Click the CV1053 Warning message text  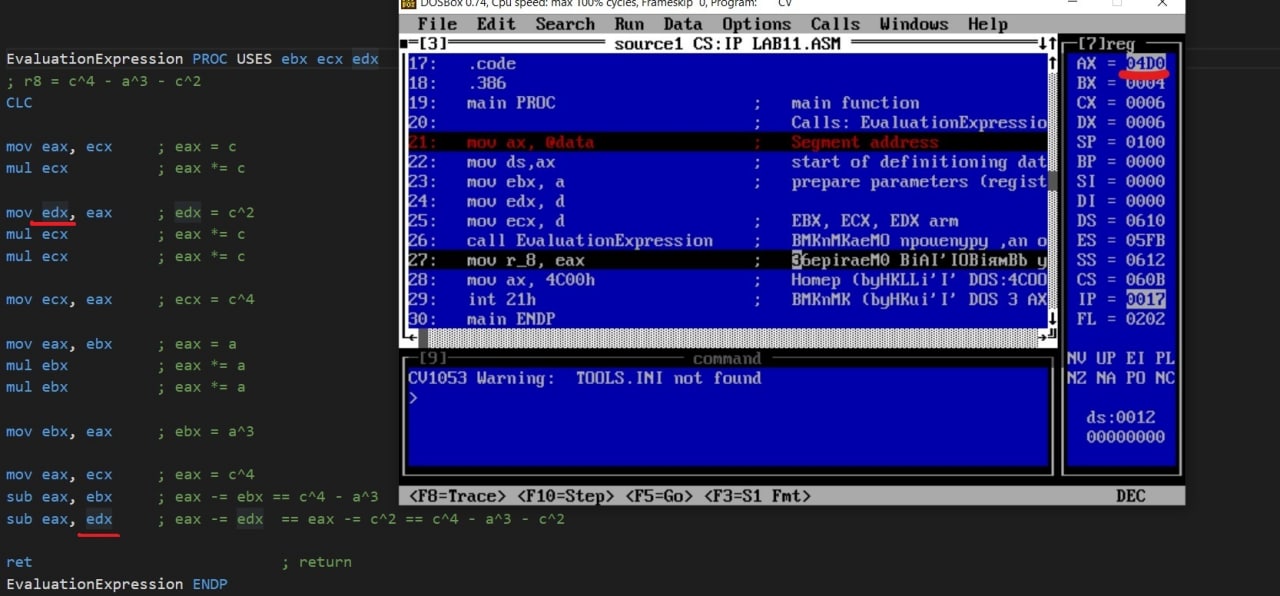[x=584, y=378]
